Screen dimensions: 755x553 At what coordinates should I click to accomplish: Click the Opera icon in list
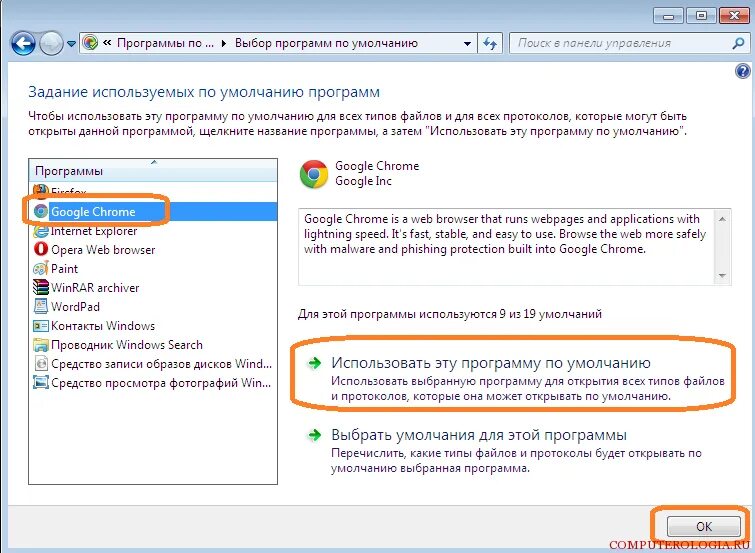pos(41,249)
